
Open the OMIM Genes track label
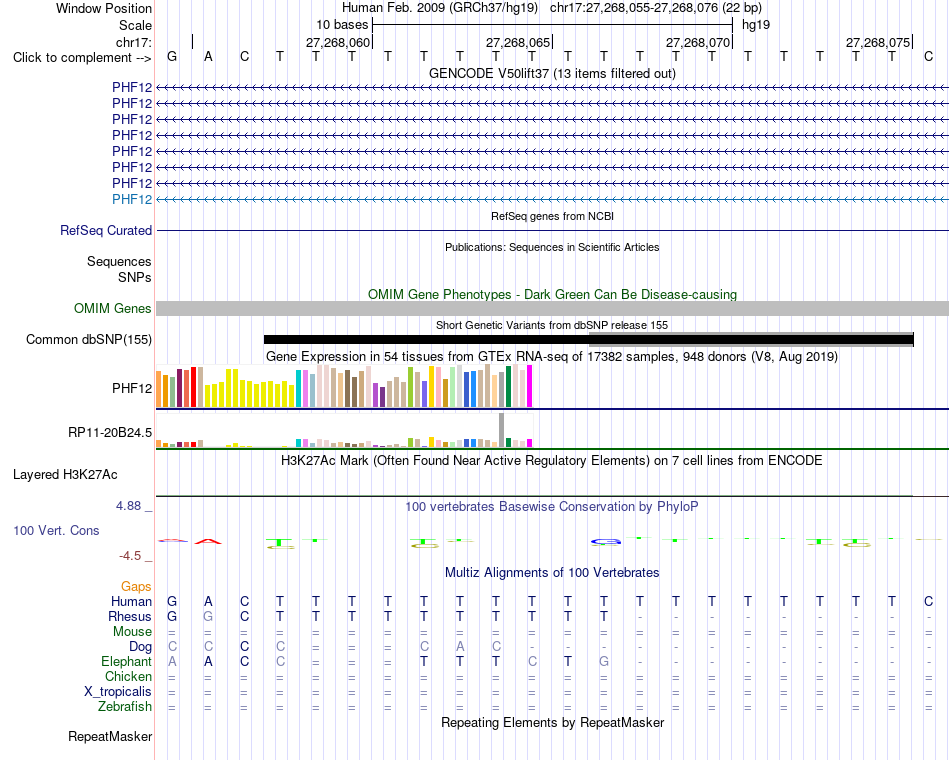[x=112, y=308]
